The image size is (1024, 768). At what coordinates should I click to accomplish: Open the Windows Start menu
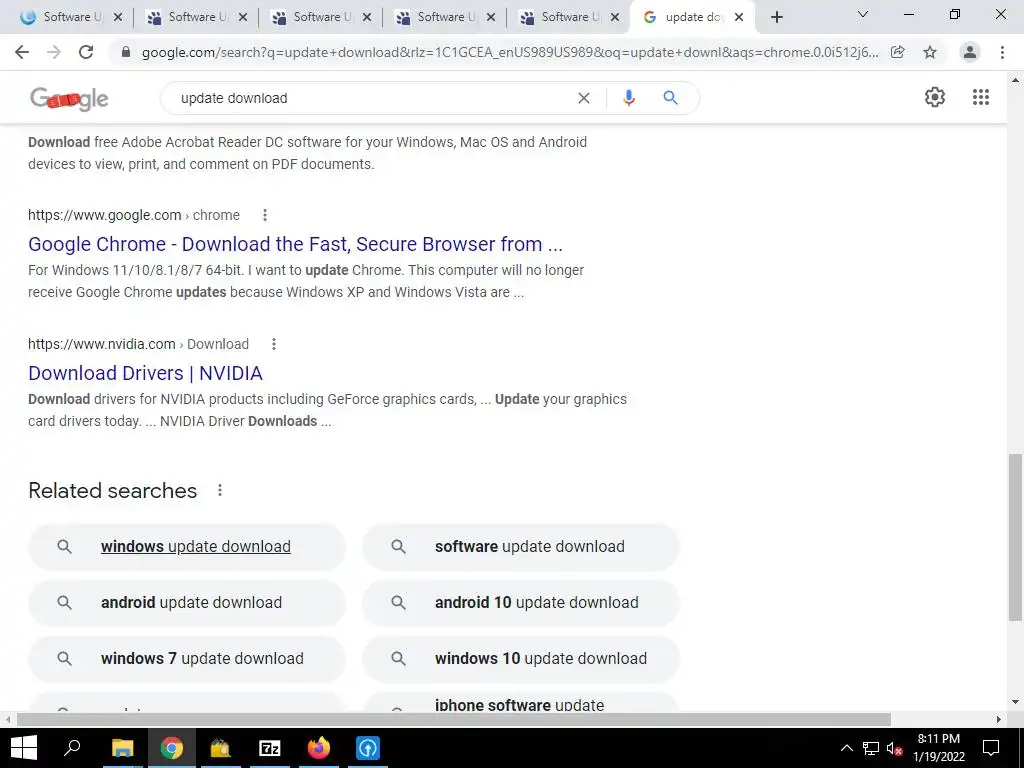(24, 748)
